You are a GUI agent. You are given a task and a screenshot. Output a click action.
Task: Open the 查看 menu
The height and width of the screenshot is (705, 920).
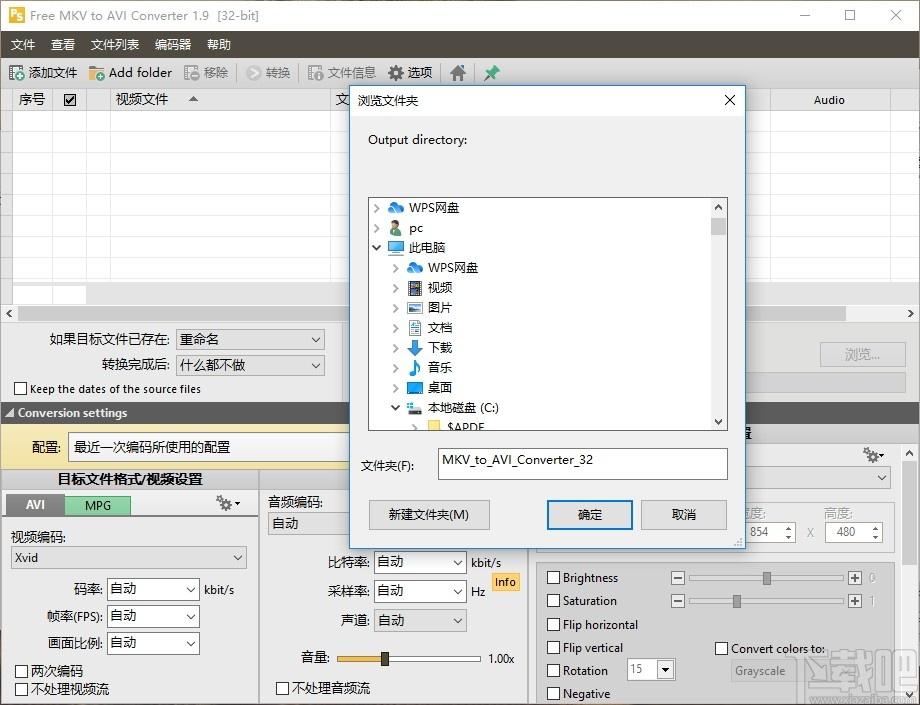(x=63, y=45)
